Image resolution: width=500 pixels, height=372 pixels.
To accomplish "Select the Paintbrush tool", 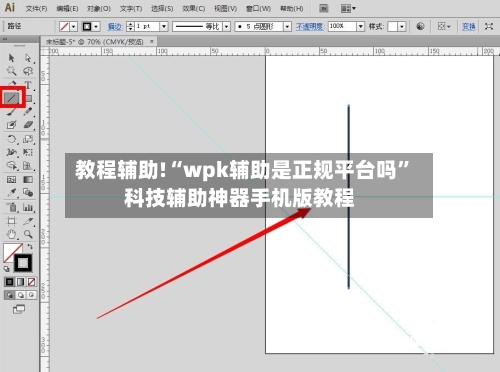I will point(11,112).
